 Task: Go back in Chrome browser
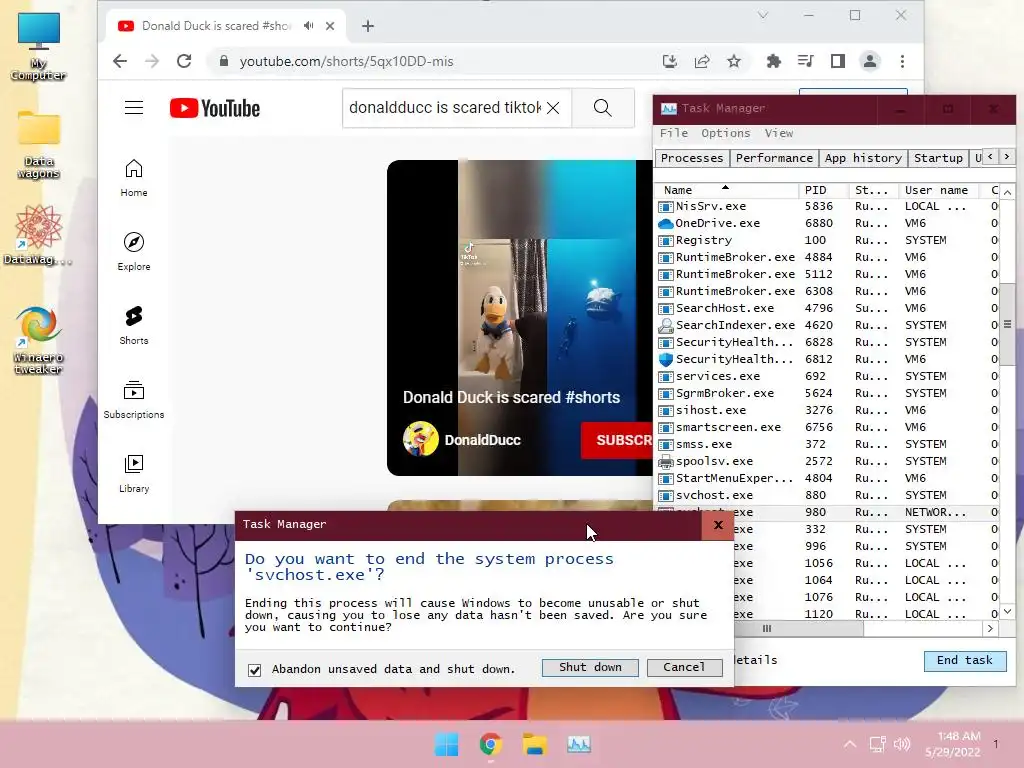click(120, 61)
